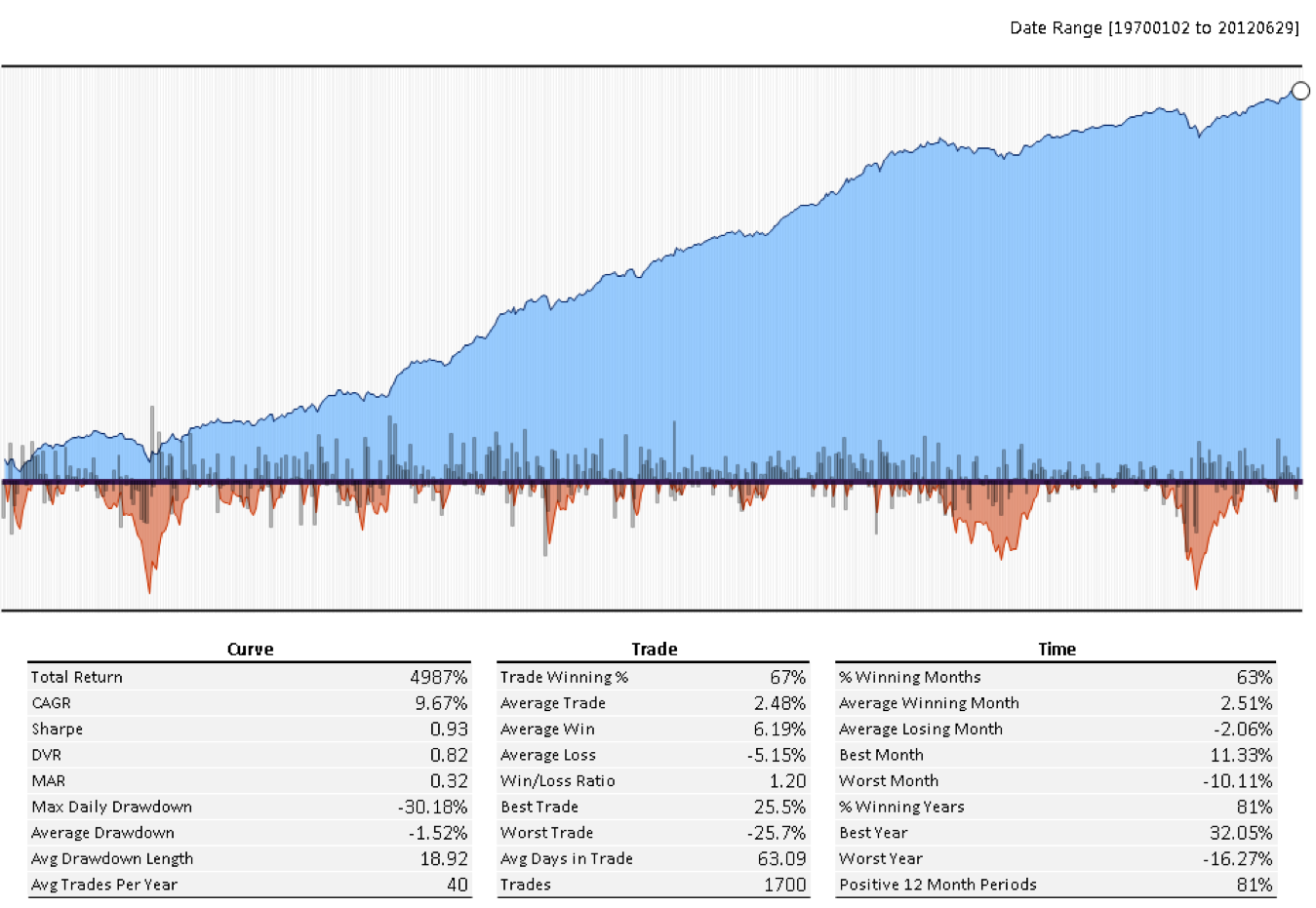Click the Sharpe ratio value
Image resolution: width=1316 pixels, height=908 pixels.
[x=450, y=729]
